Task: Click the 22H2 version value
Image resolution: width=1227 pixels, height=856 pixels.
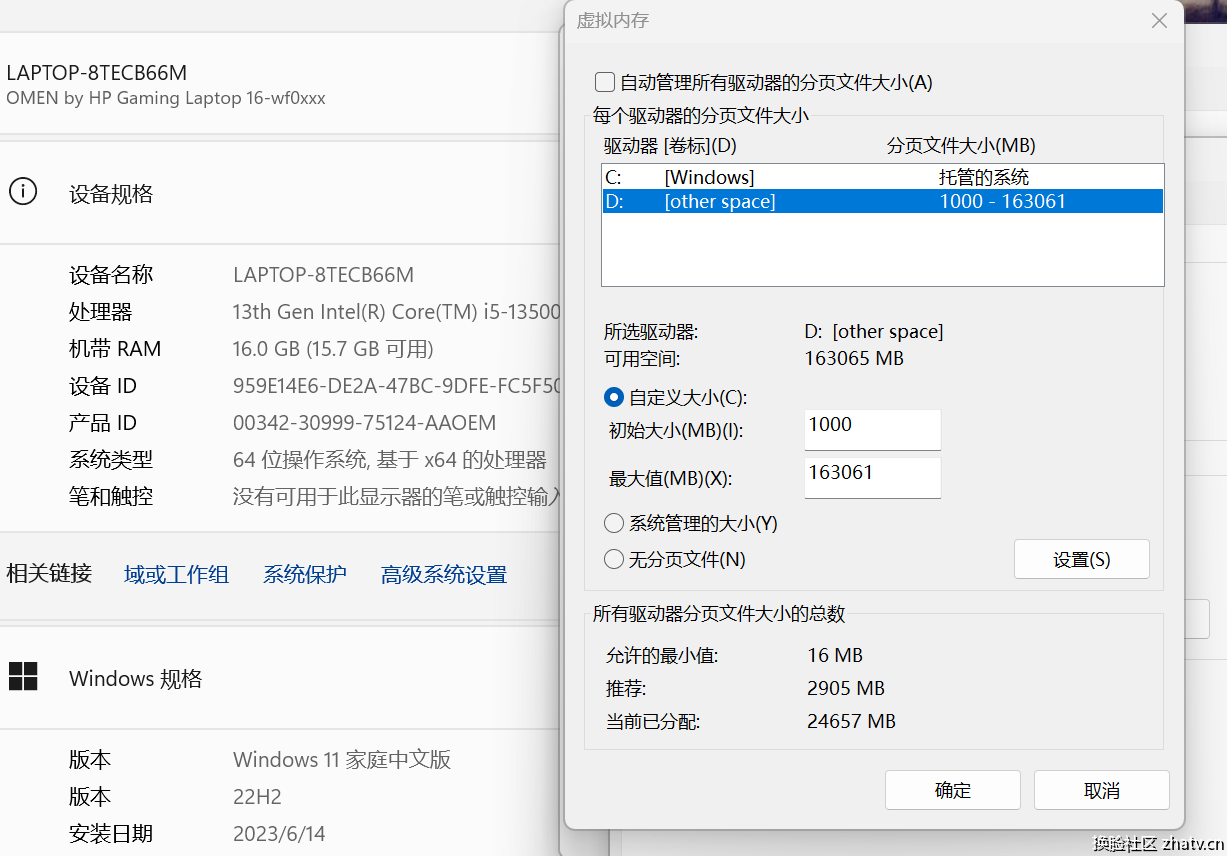Action: point(257,797)
